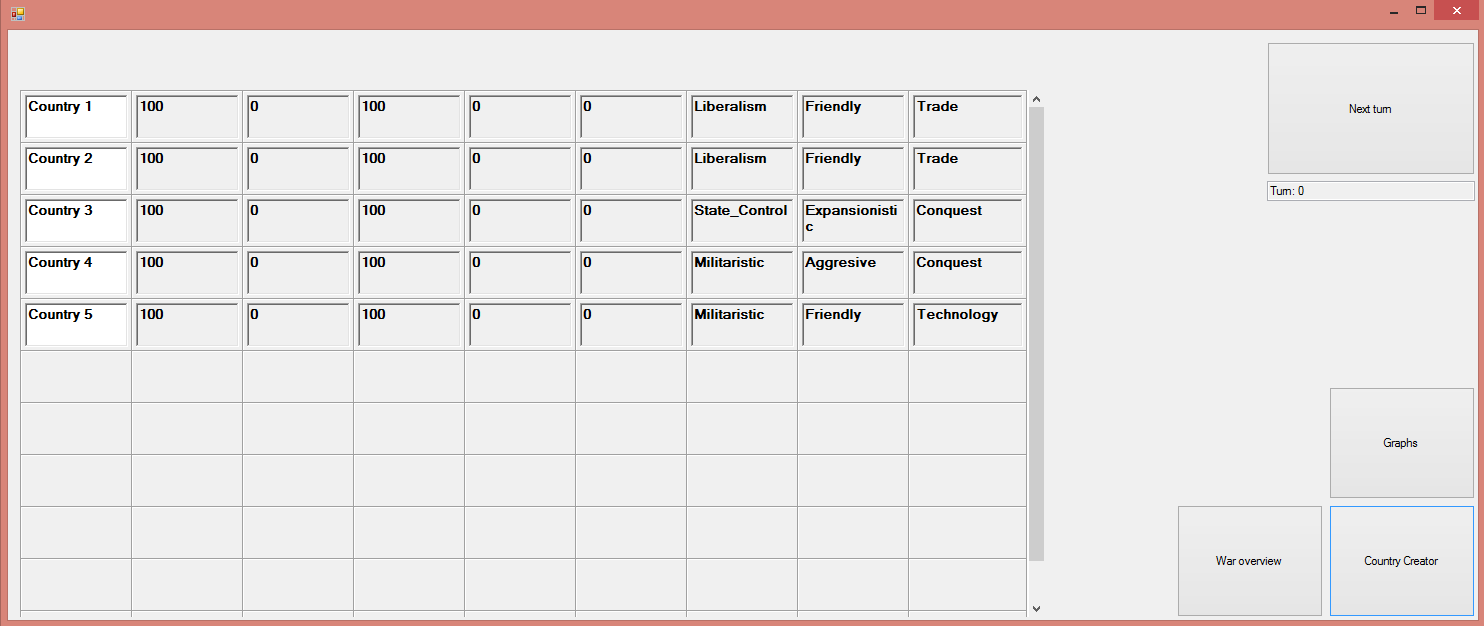Click Country 5's Militaristic cell
The width and height of the screenshot is (1484, 626).
click(x=742, y=324)
